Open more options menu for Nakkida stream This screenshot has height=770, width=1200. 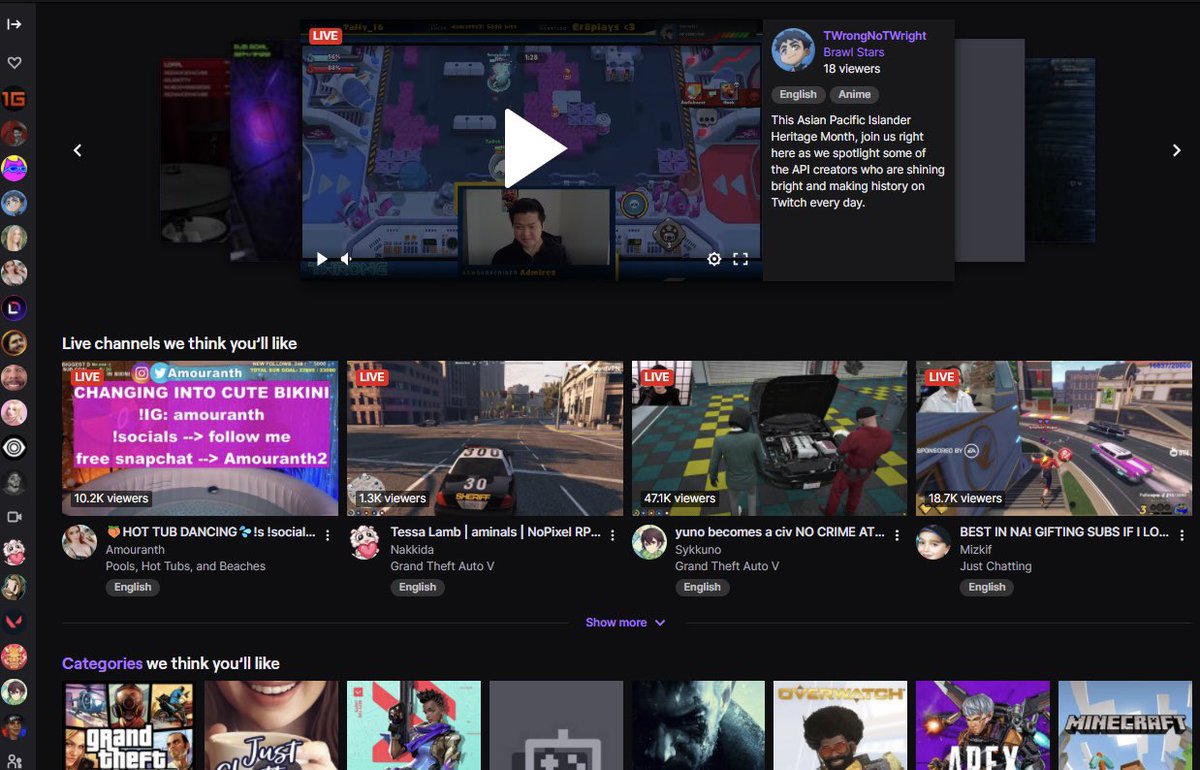click(612, 536)
